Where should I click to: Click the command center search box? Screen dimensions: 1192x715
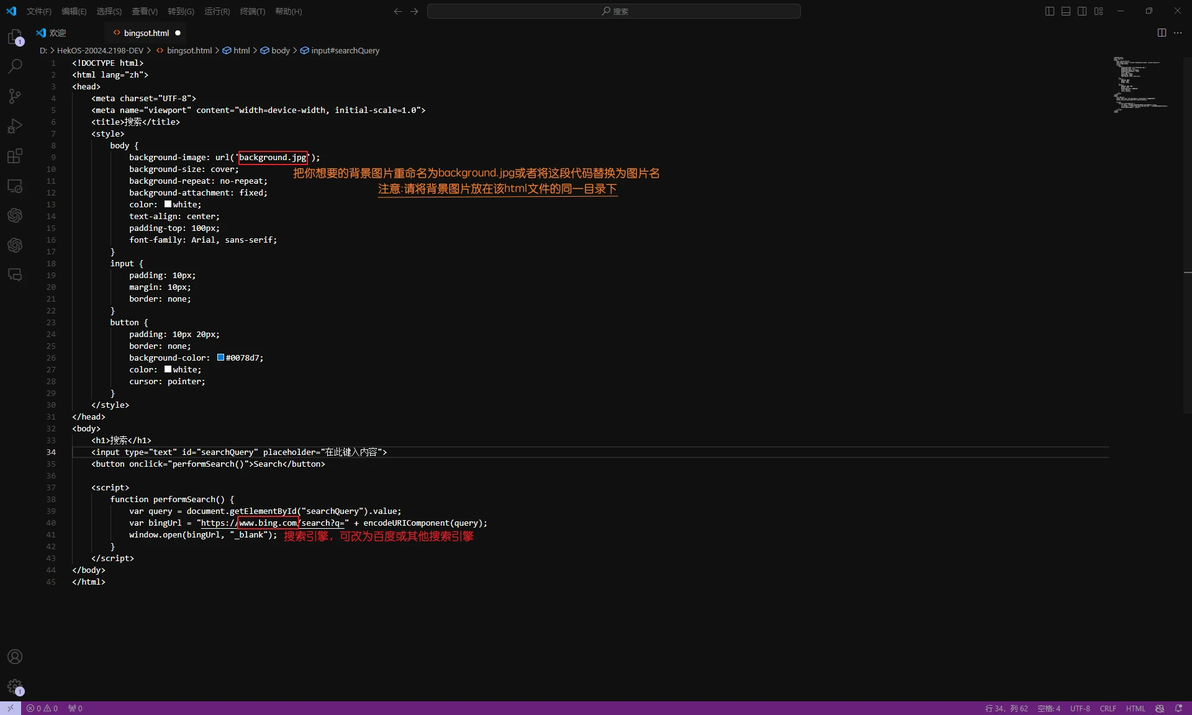pyautogui.click(x=613, y=11)
